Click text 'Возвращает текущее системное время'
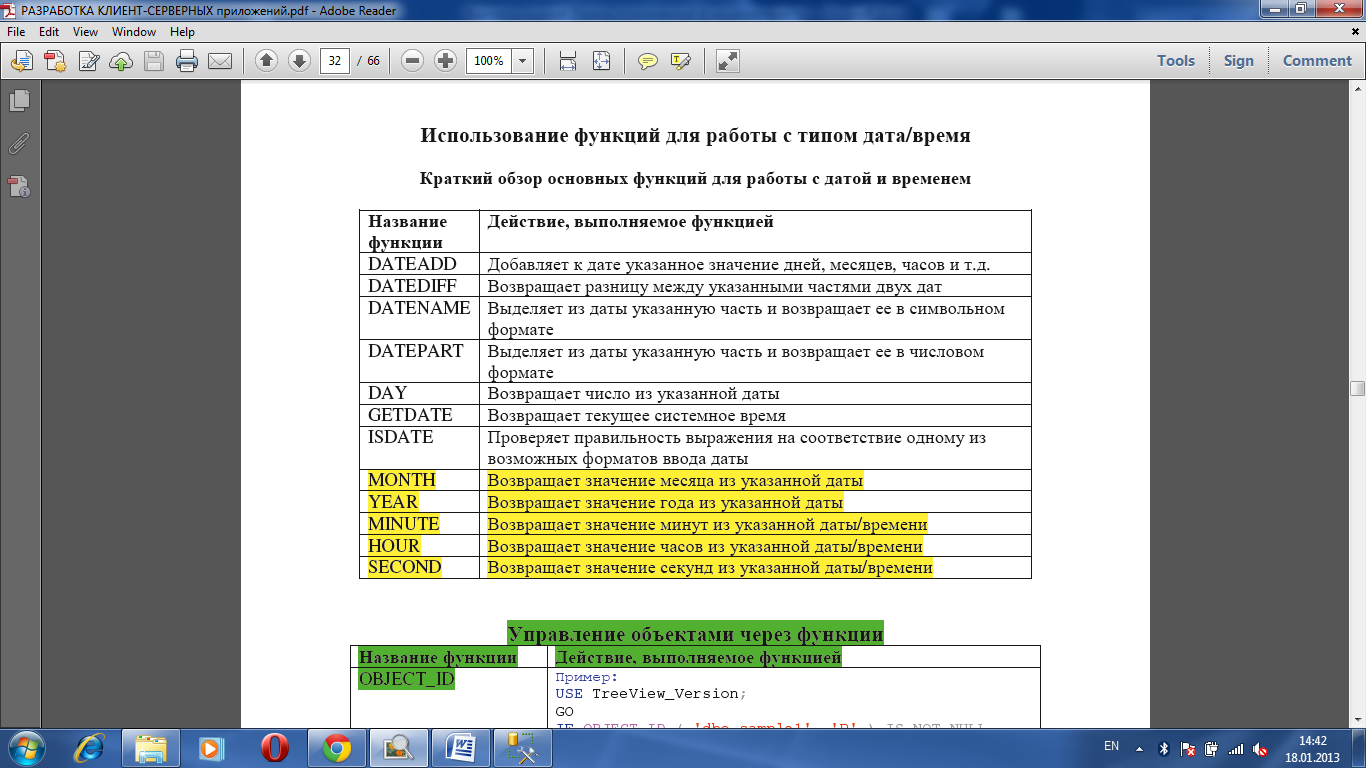Image resolution: width=1366 pixels, height=768 pixels. [636, 415]
